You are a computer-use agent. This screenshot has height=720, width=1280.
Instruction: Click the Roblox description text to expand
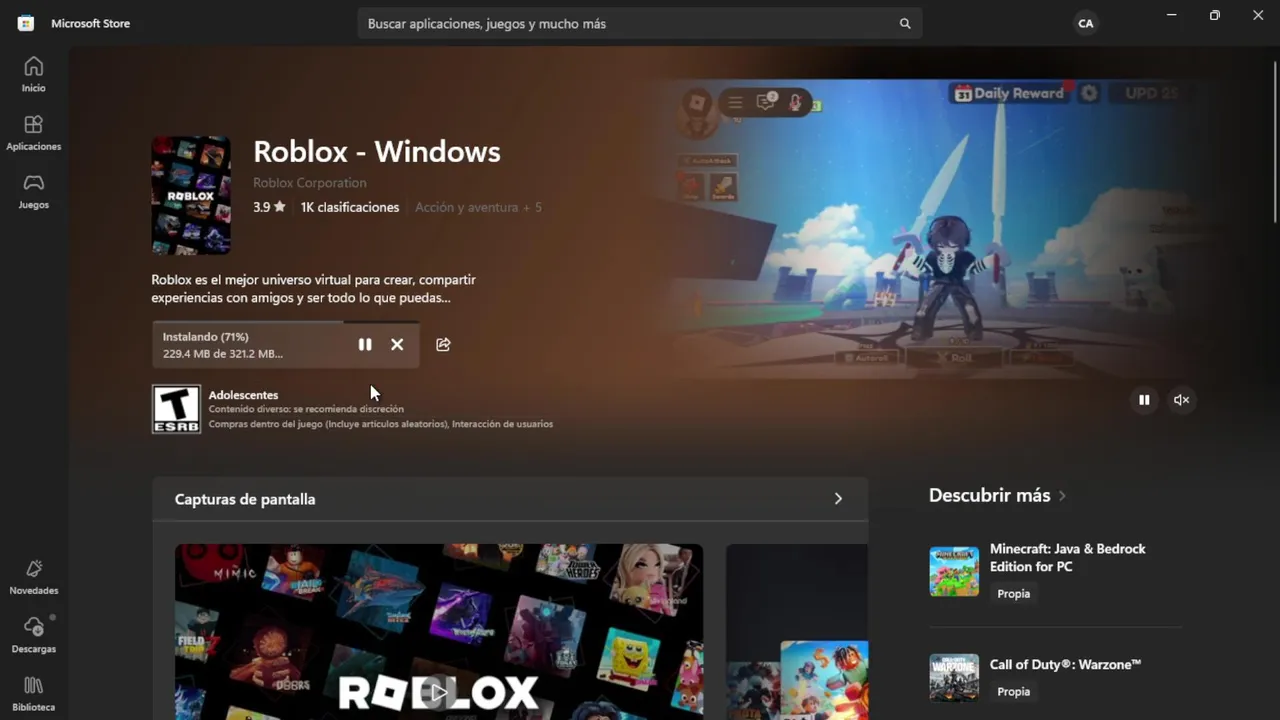pos(313,289)
